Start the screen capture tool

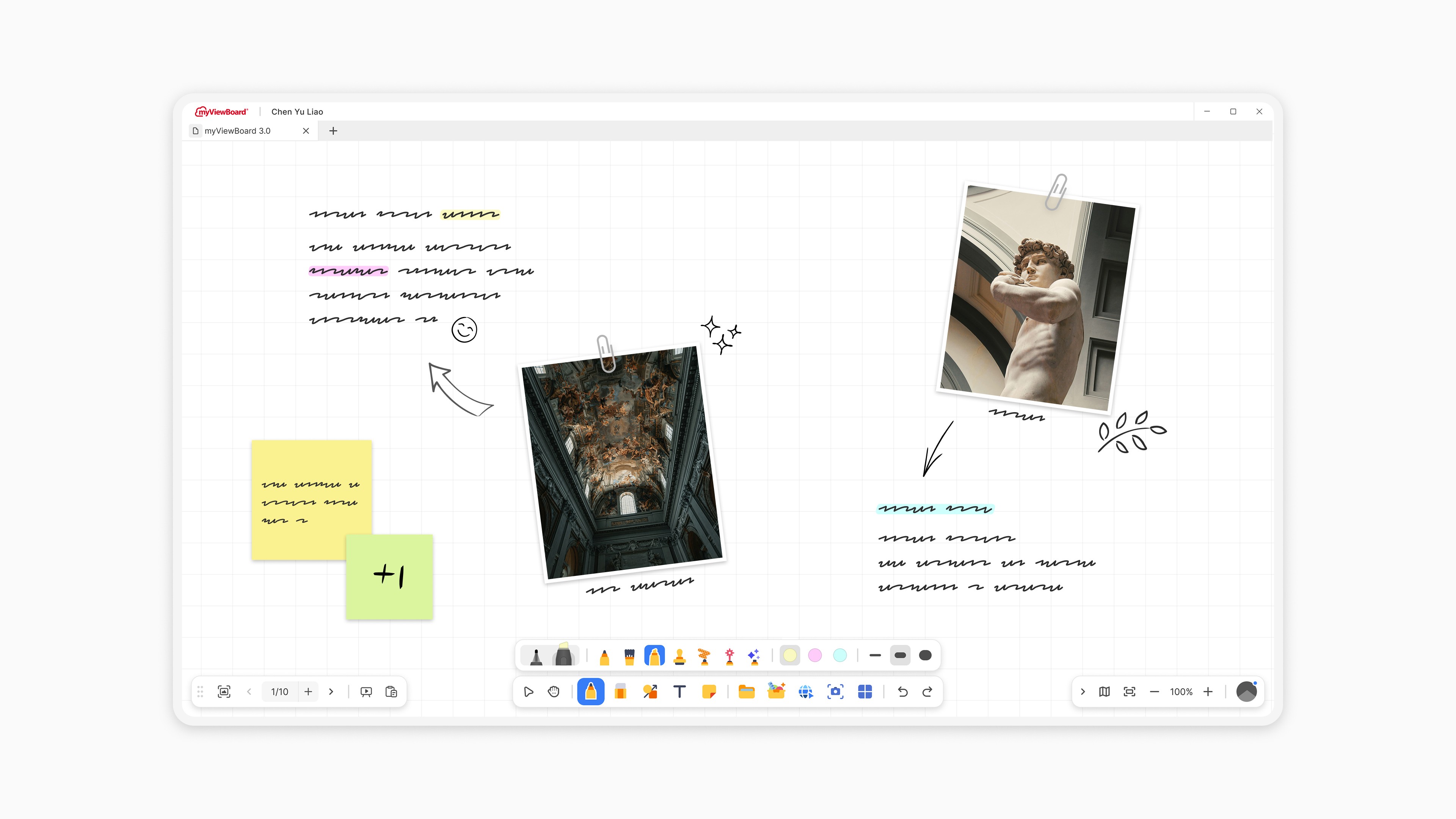[835, 691]
